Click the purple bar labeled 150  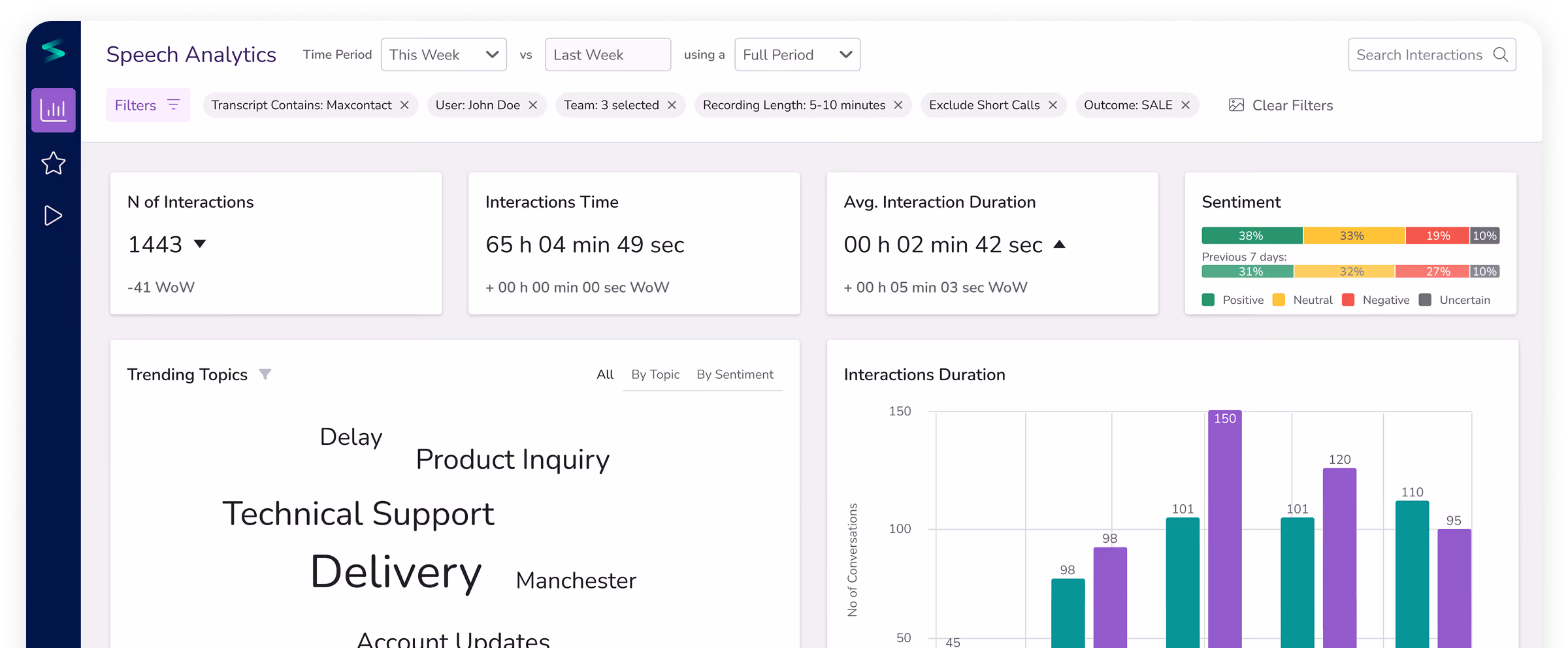point(1225,529)
